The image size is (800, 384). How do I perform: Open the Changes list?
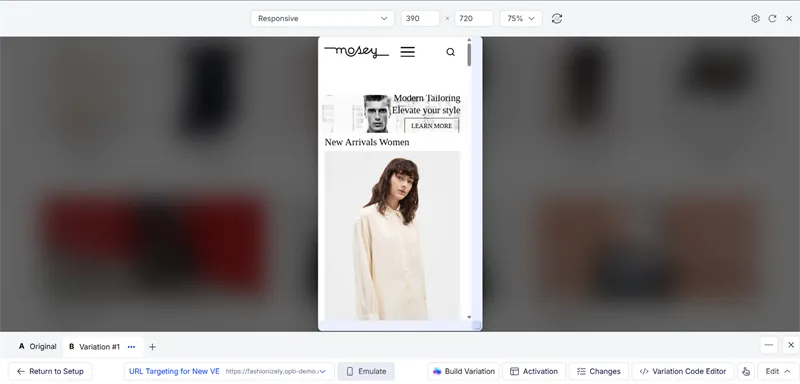click(x=598, y=371)
